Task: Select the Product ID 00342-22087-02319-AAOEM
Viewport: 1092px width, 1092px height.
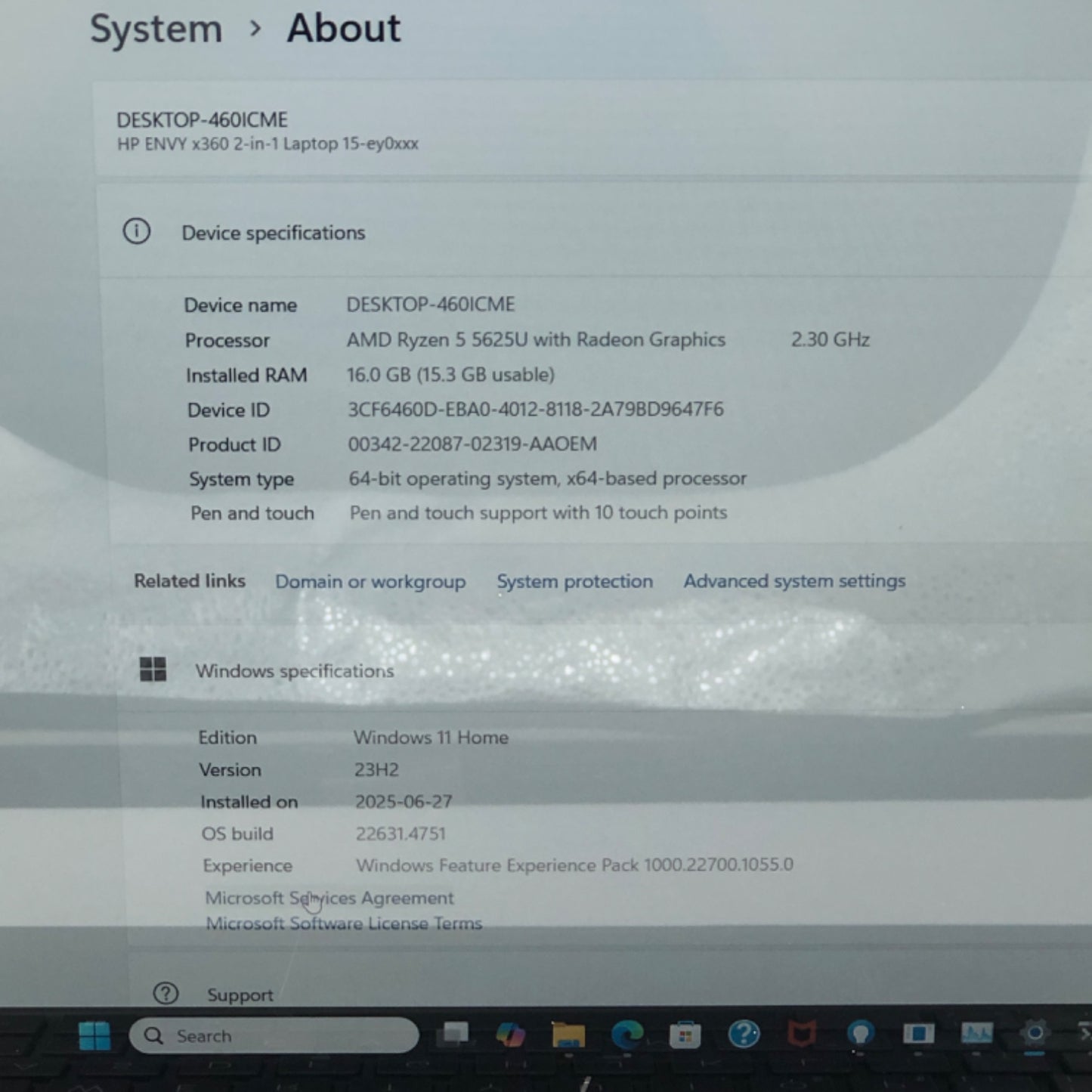Action: pos(472,444)
